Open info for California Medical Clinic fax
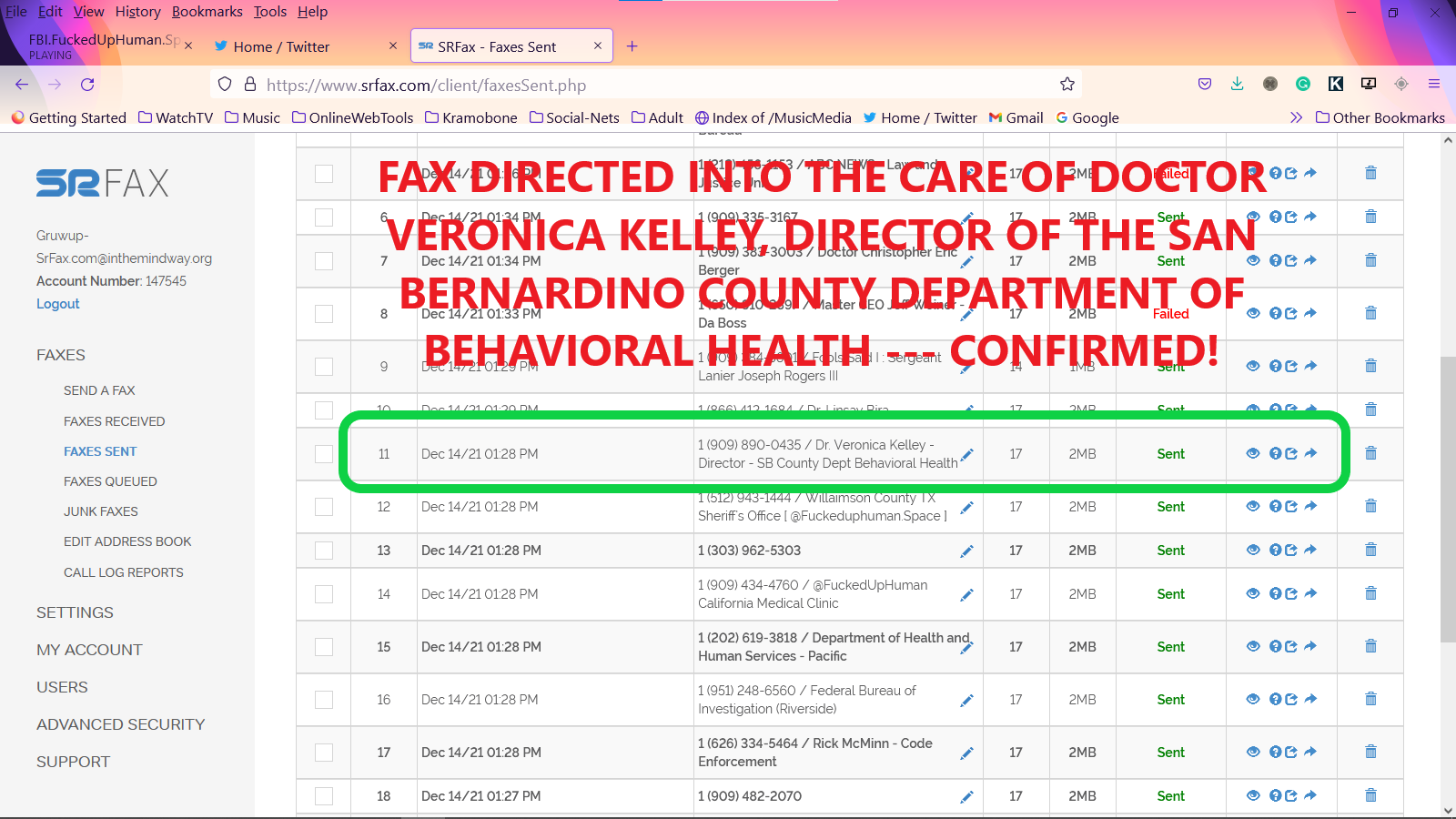1456x819 pixels. 1276,593
